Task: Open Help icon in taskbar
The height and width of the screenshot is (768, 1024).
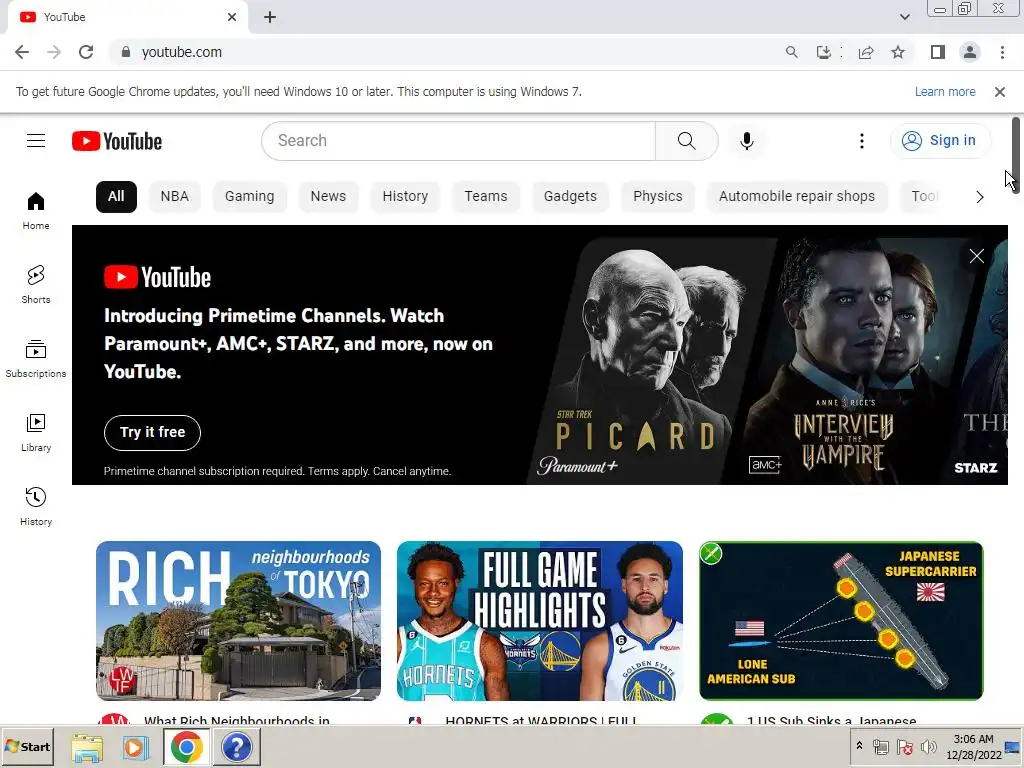Action: pos(236,747)
